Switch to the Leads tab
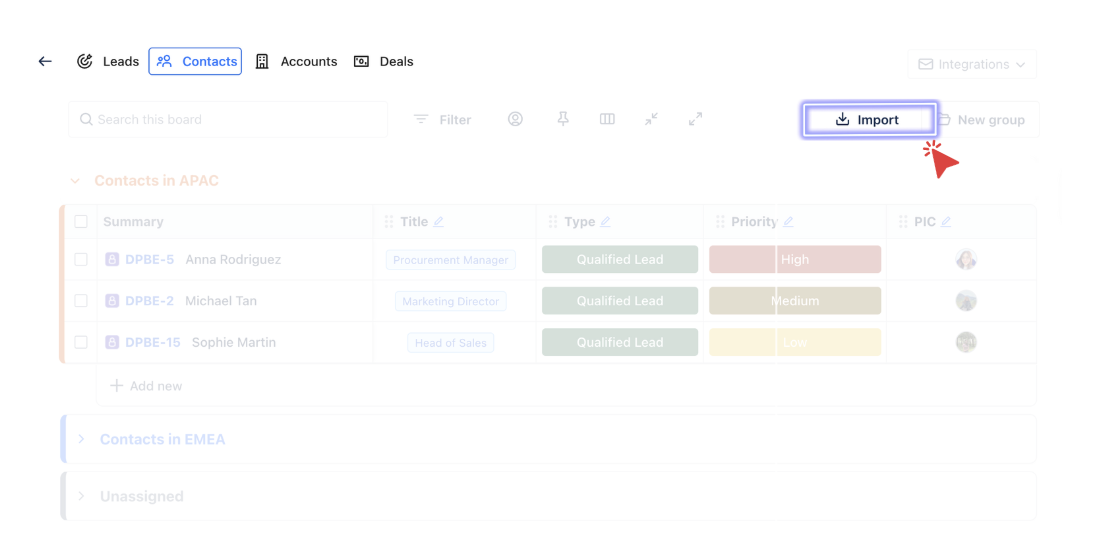This screenshot has width=1108, height=558. pyautogui.click(x=108, y=61)
